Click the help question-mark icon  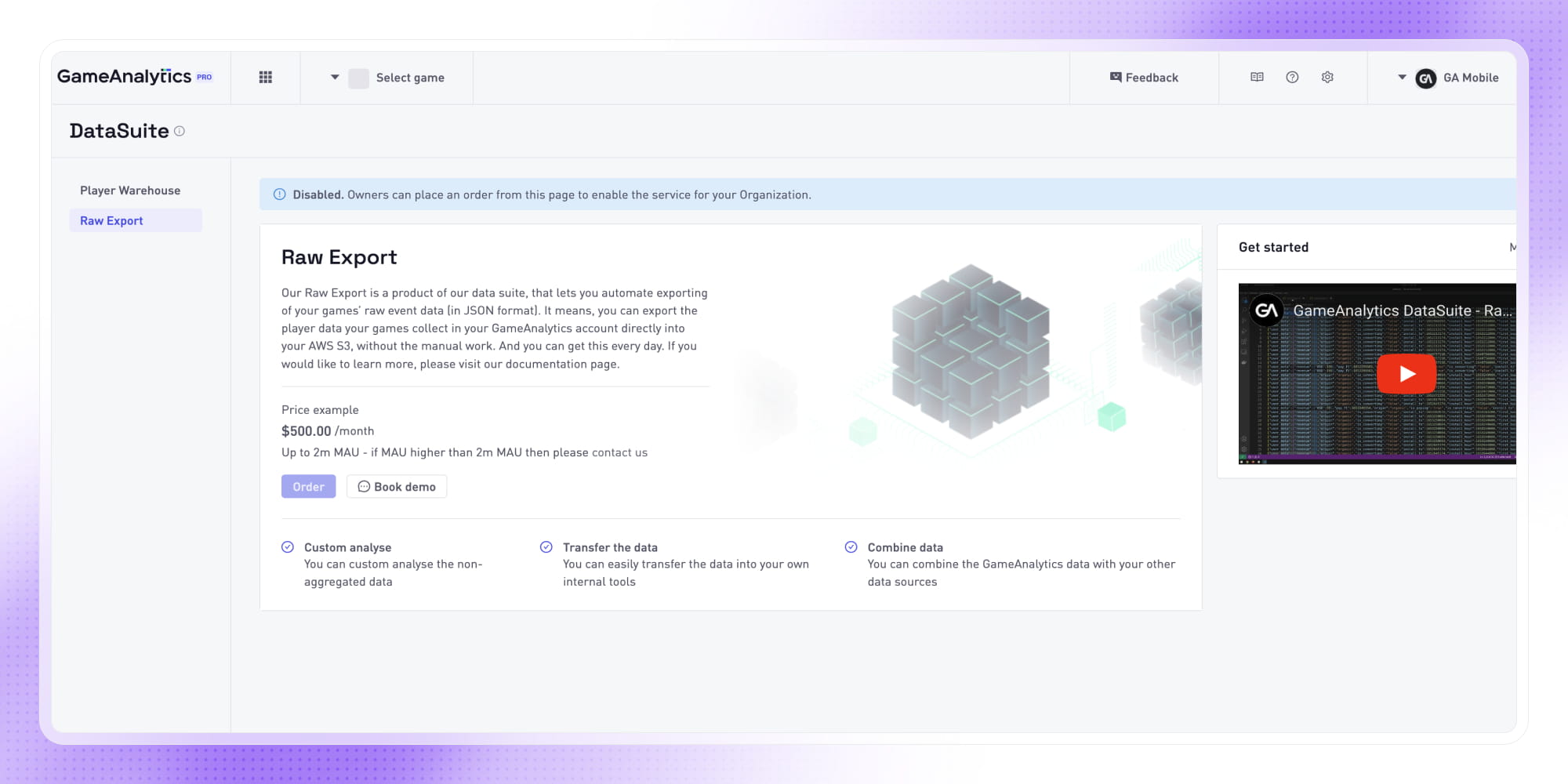coord(1292,77)
